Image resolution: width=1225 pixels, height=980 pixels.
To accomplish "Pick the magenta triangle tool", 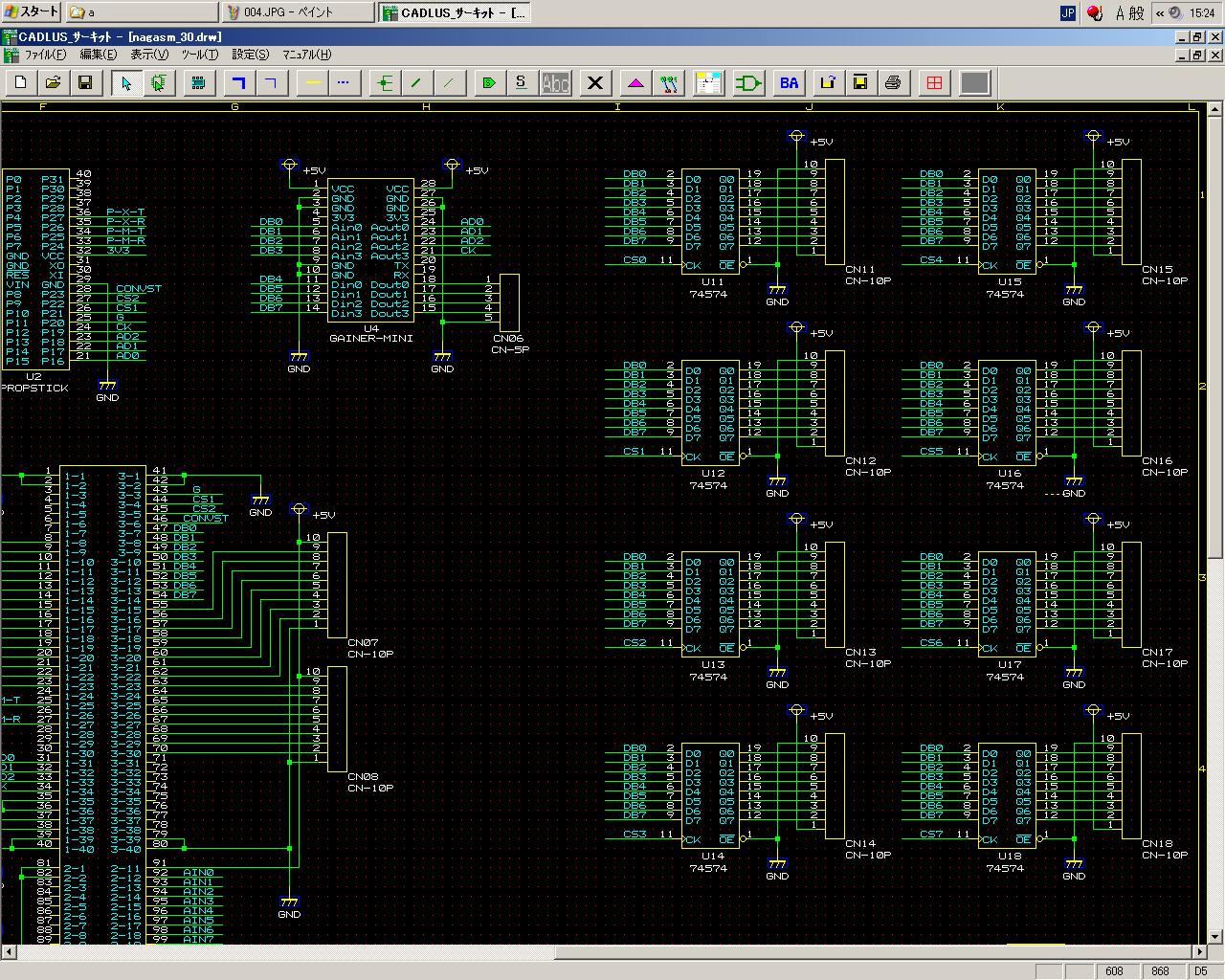I will pyautogui.click(x=636, y=83).
